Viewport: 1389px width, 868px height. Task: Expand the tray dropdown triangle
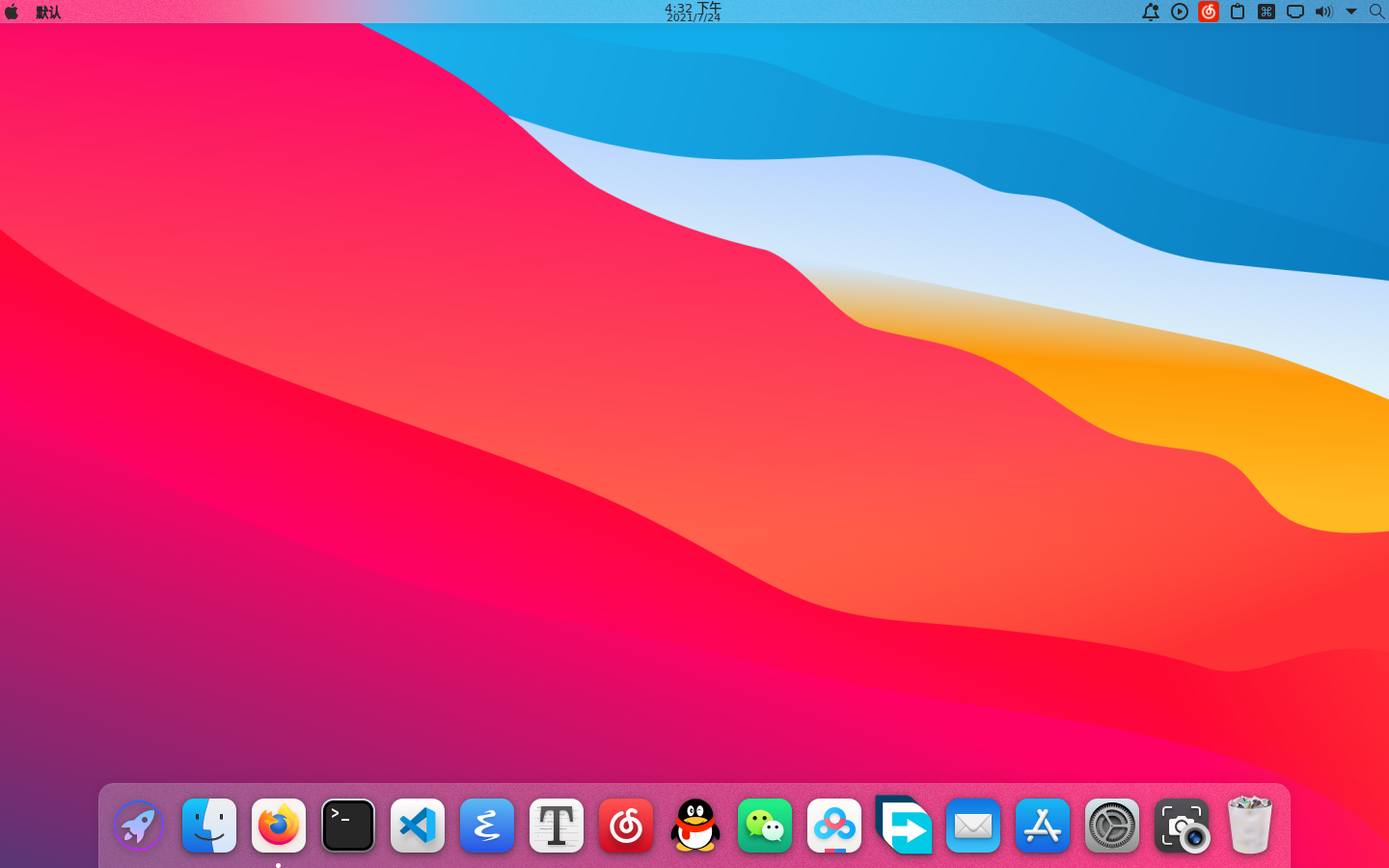(1351, 12)
